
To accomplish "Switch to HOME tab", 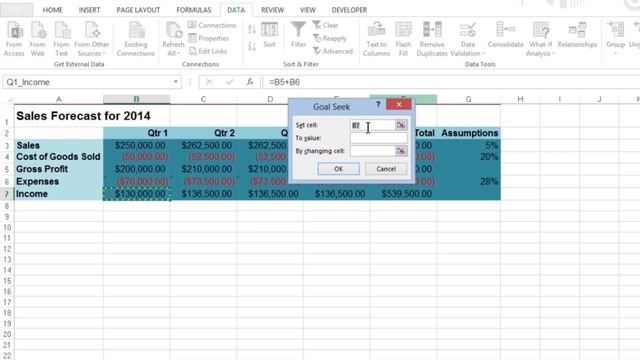I will [53, 10].
